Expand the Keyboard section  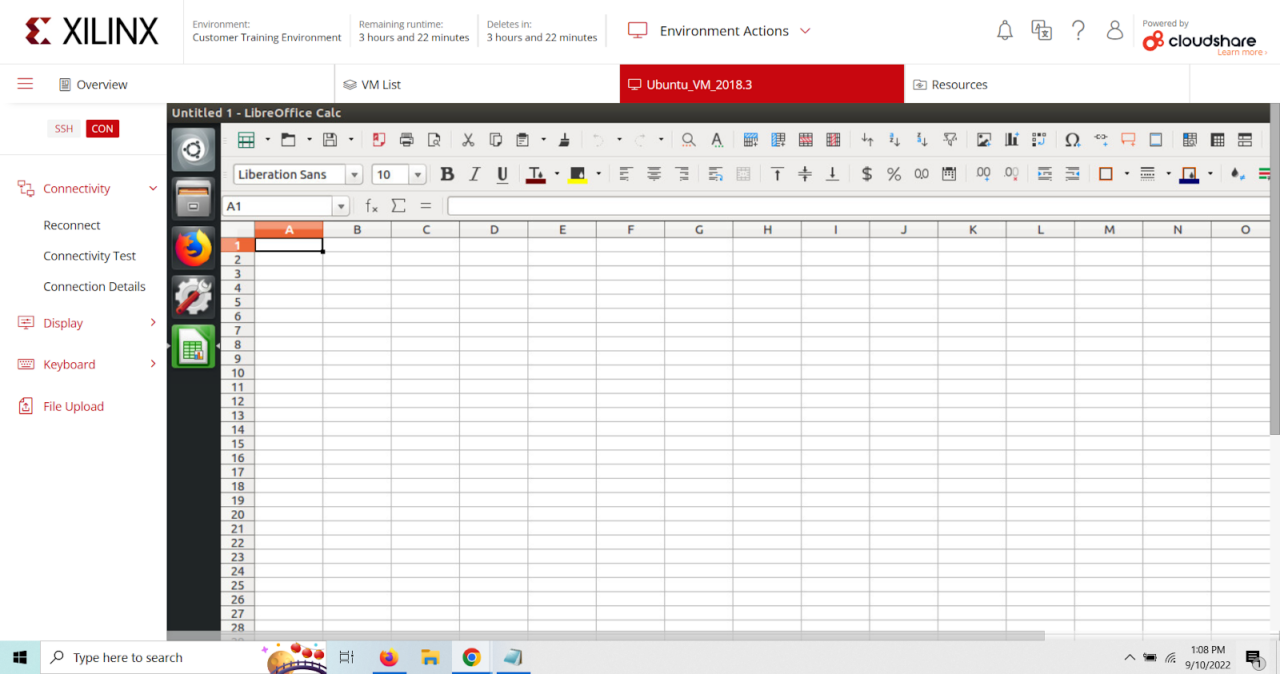pyautogui.click(x=153, y=364)
